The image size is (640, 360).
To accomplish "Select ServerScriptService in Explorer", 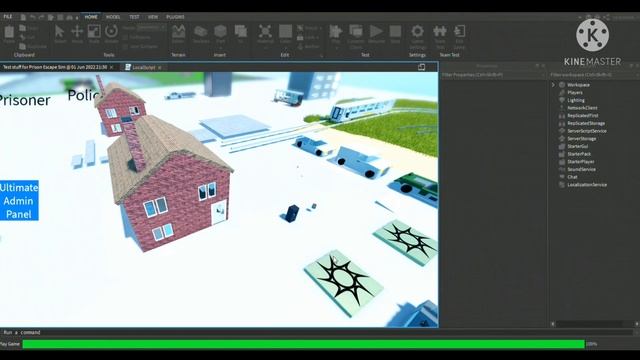I will tap(587, 131).
